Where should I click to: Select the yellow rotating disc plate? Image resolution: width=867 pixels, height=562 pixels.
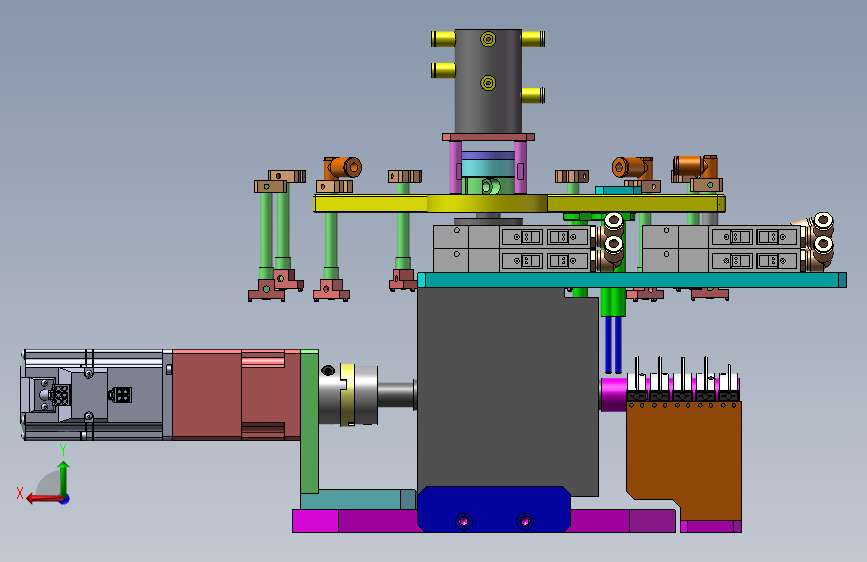pos(519,204)
